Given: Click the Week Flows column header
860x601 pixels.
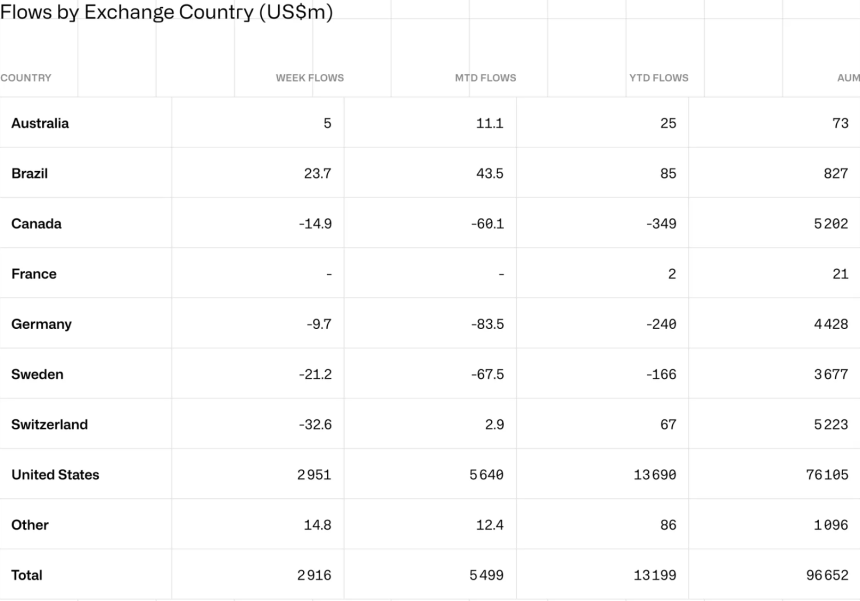Looking at the screenshot, I should pyautogui.click(x=309, y=78).
